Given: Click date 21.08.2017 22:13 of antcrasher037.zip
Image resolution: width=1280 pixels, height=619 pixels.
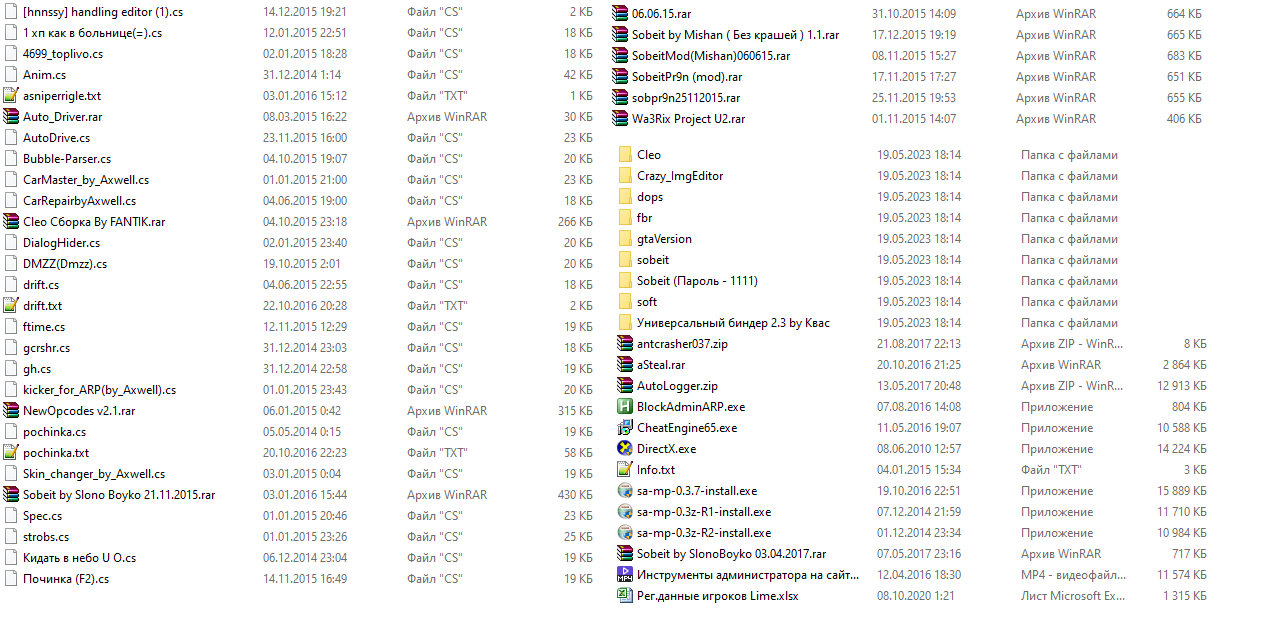Looking at the screenshot, I should 919,344.
